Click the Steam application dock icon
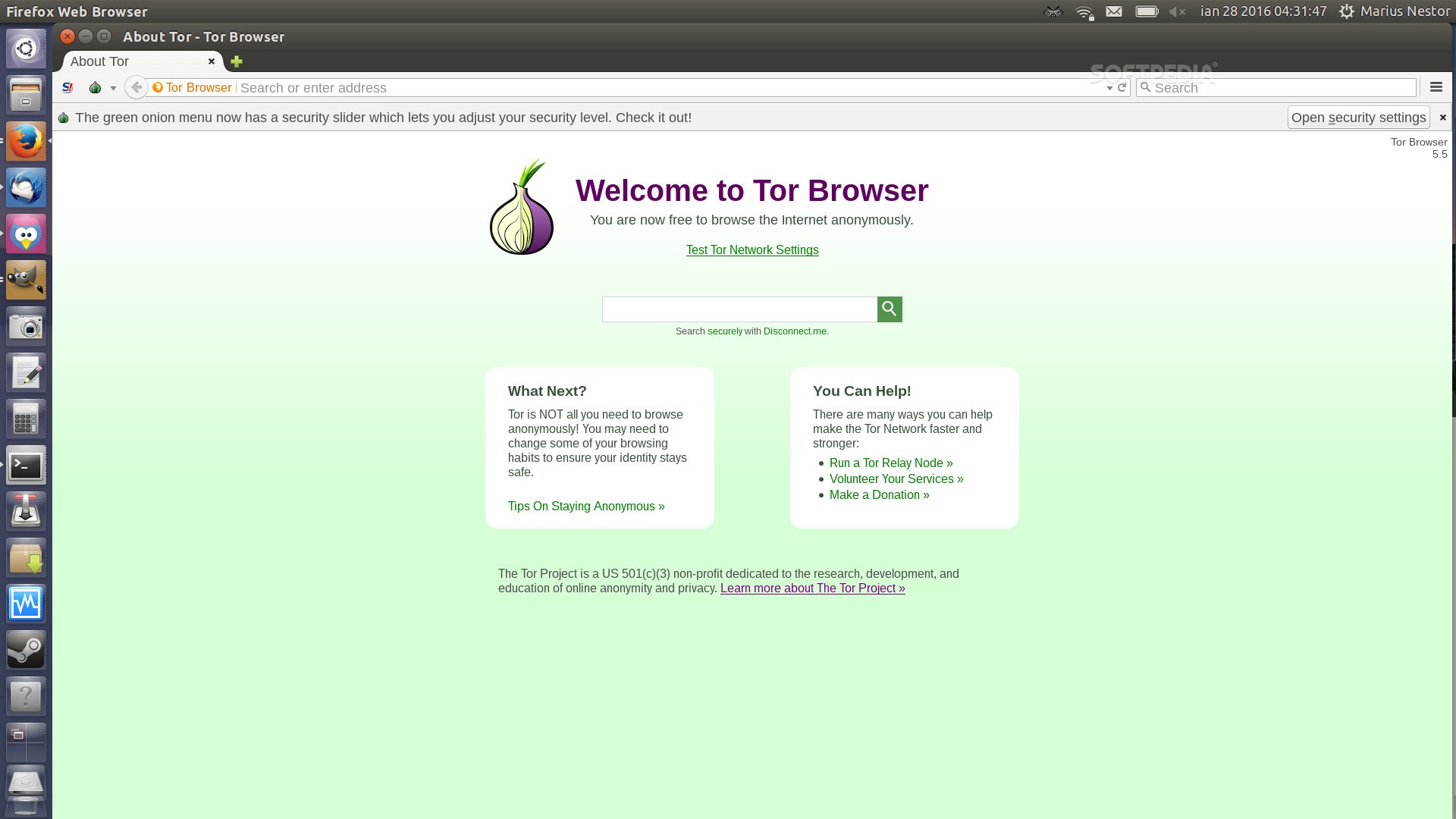The height and width of the screenshot is (819, 1456). click(x=26, y=650)
